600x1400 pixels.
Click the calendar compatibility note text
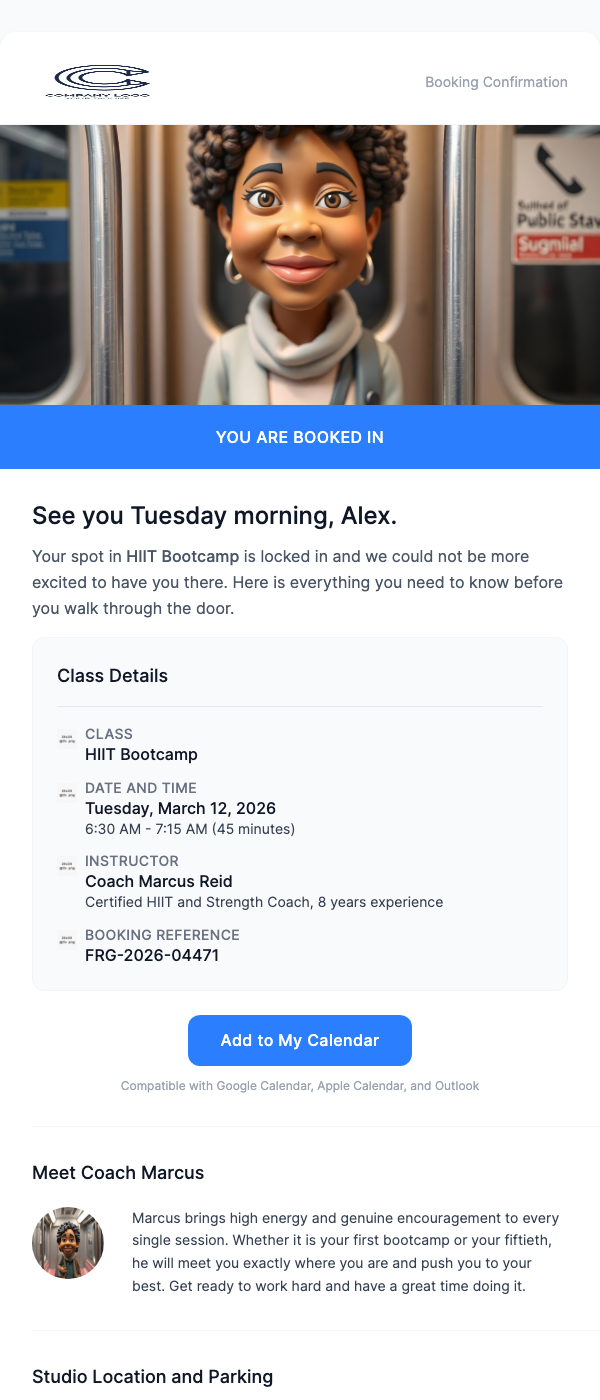tap(300, 1085)
